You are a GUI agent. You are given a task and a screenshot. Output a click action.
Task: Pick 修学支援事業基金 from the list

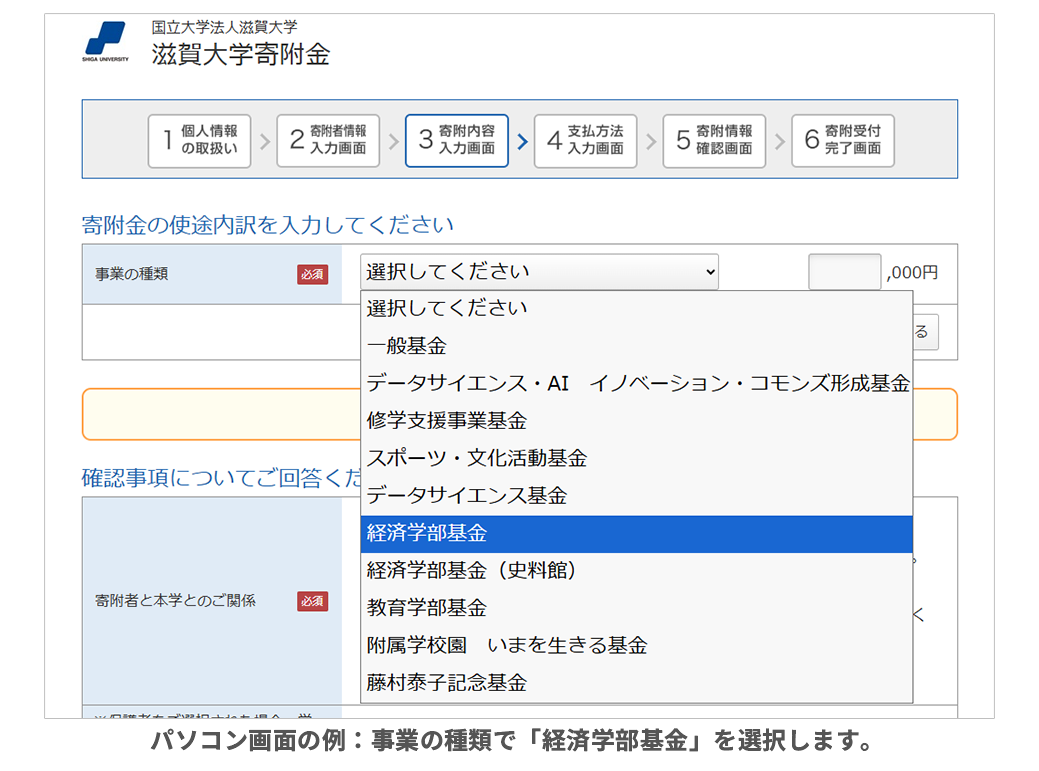[636, 421]
